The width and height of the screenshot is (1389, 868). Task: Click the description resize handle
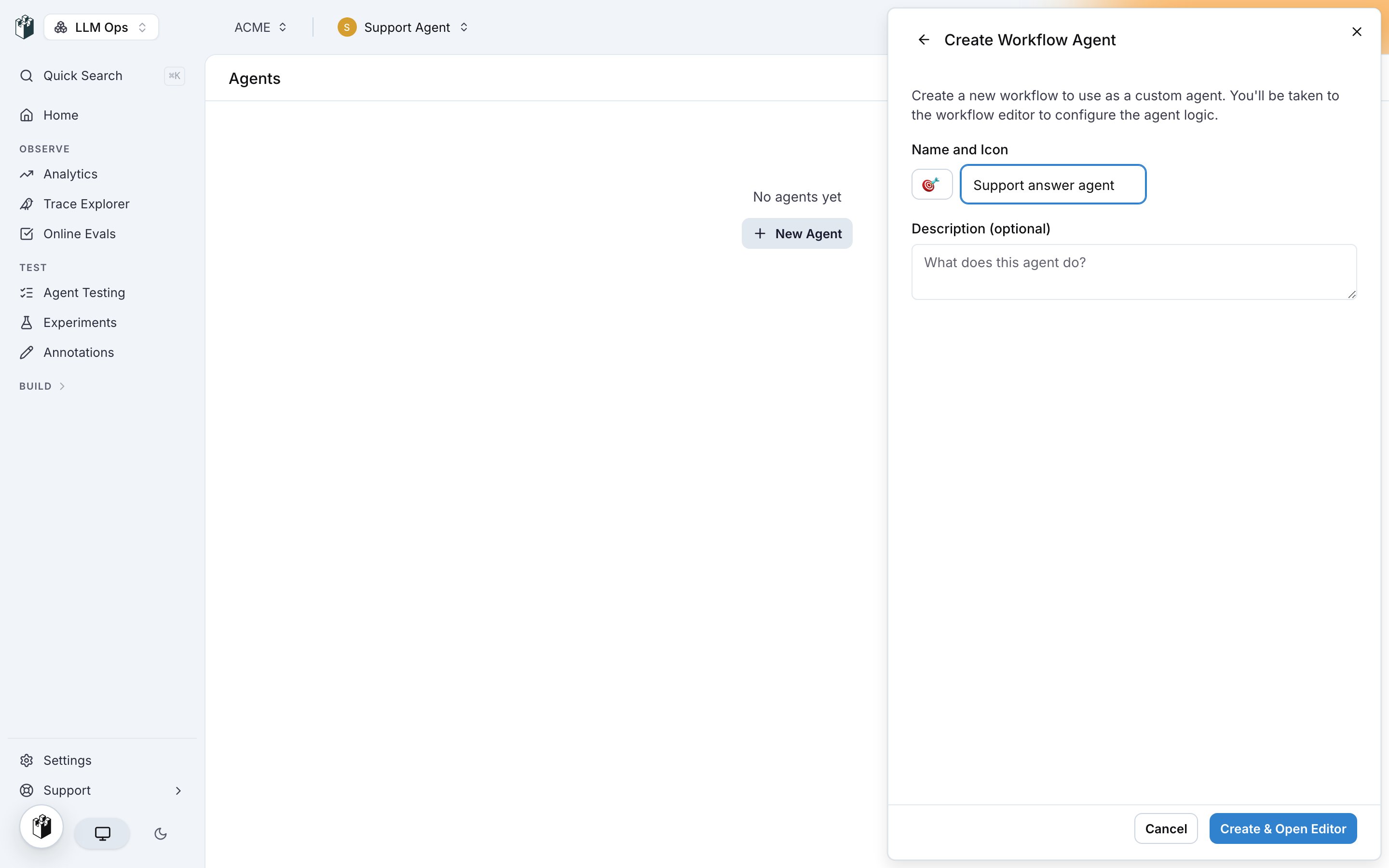pos(1352,295)
